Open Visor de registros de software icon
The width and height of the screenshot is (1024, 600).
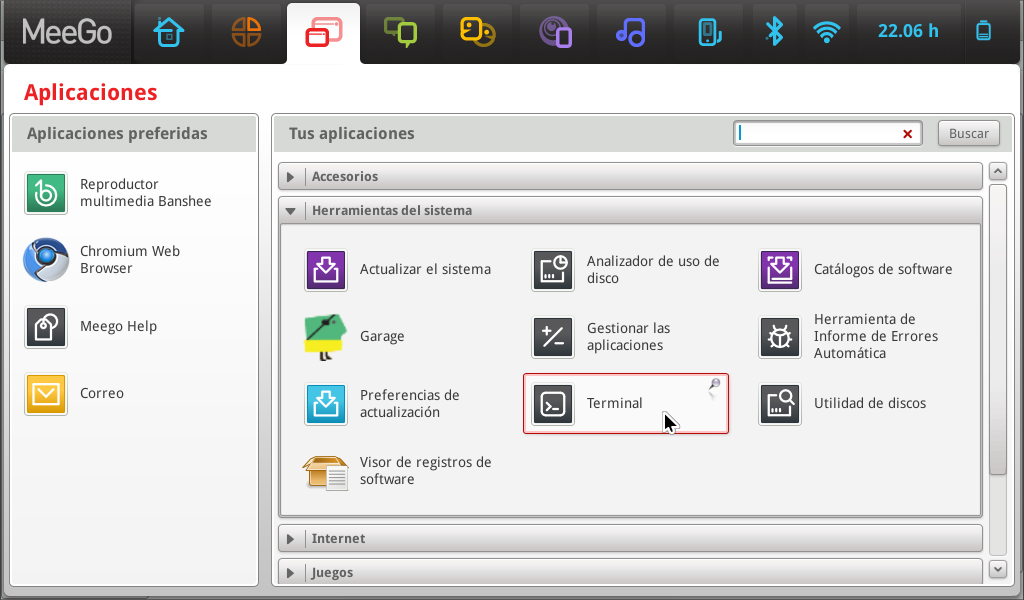coord(325,471)
